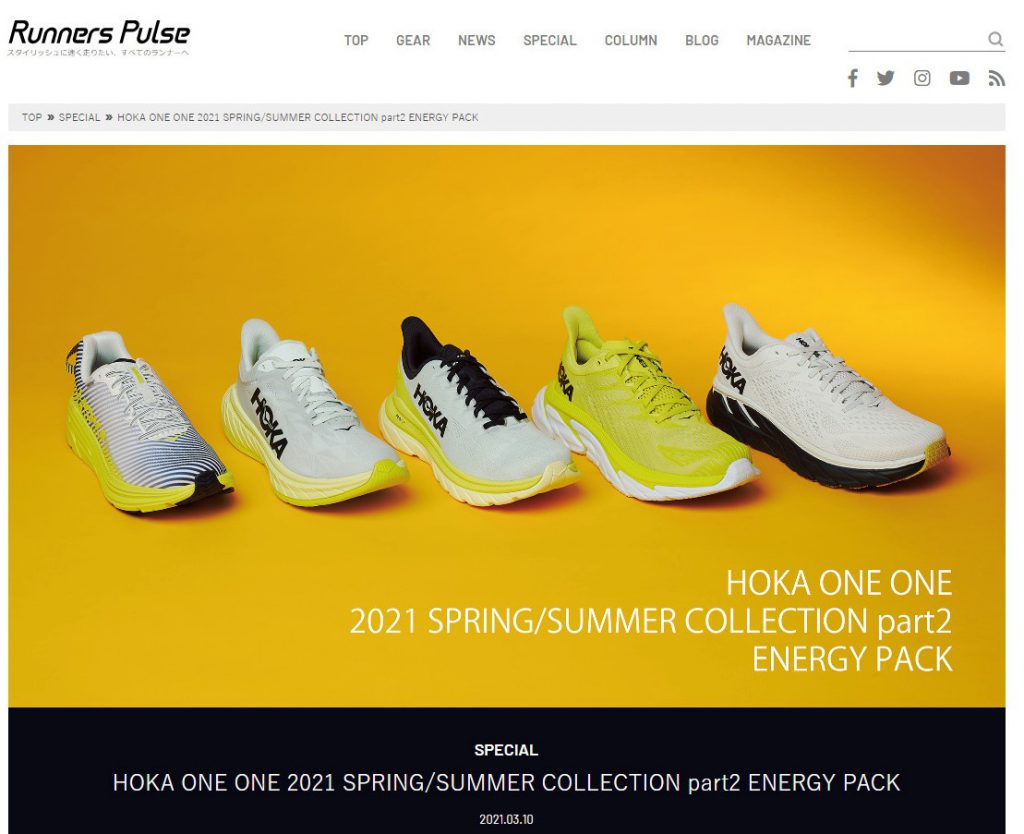Open the YouTube channel icon
The height and width of the screenshot is (834, 1024).
959,78
